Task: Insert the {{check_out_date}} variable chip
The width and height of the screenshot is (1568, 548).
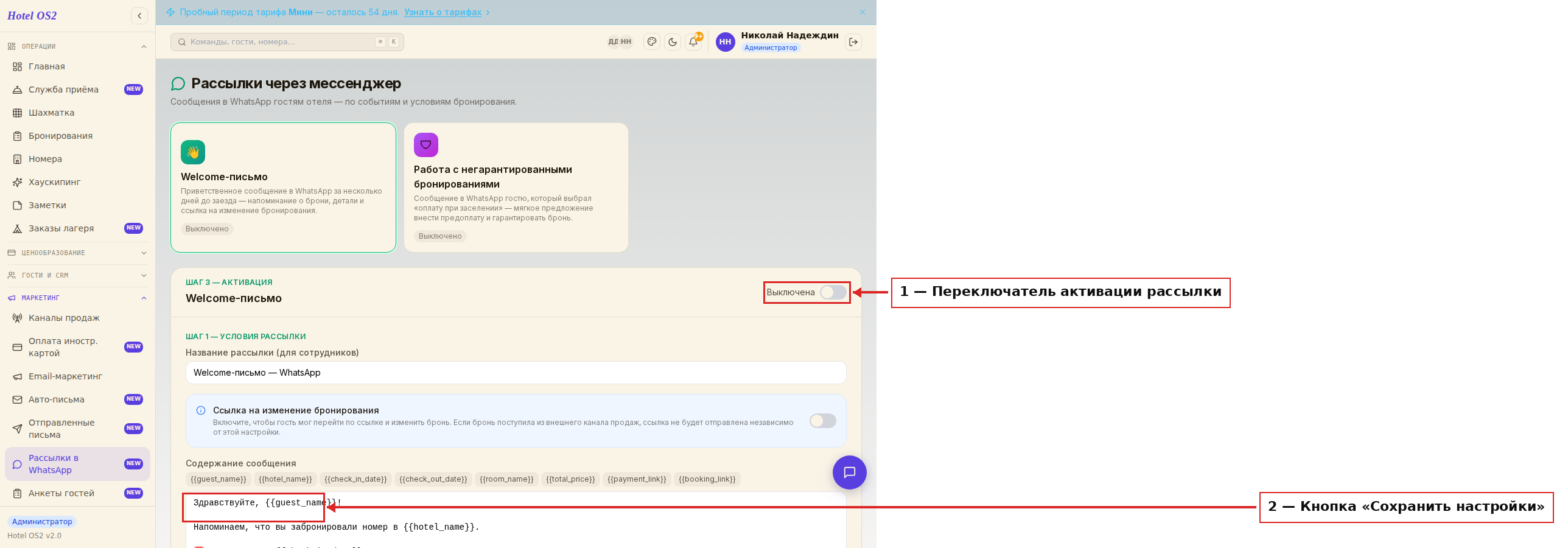Action: point(433,479)
